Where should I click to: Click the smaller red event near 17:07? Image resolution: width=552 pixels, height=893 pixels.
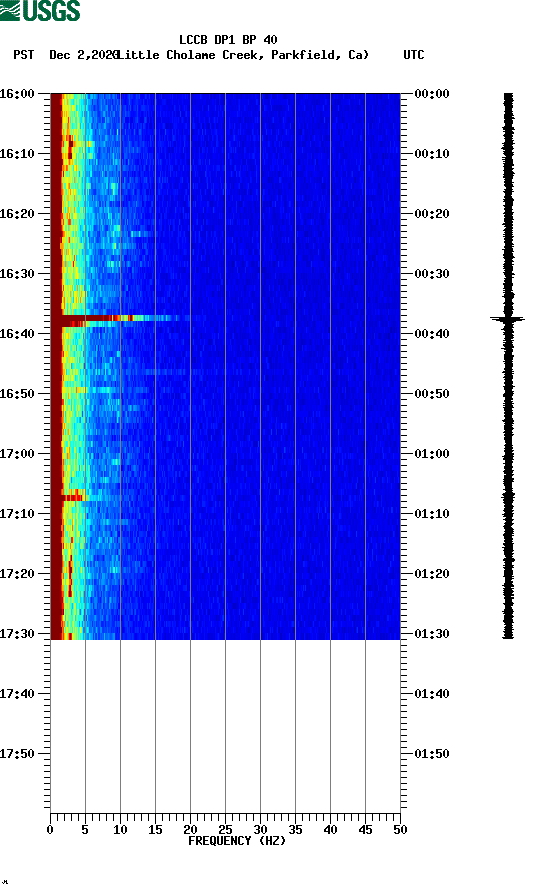click(73, 497)
